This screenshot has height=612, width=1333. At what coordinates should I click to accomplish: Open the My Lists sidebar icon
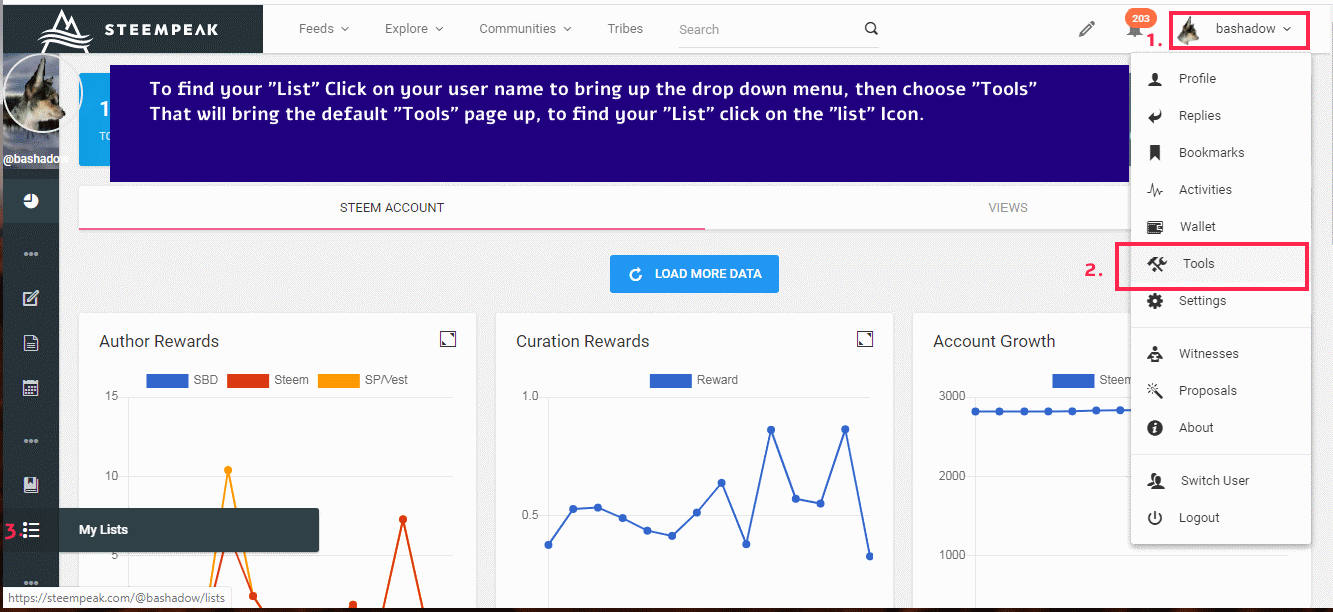tap(31, 530)
